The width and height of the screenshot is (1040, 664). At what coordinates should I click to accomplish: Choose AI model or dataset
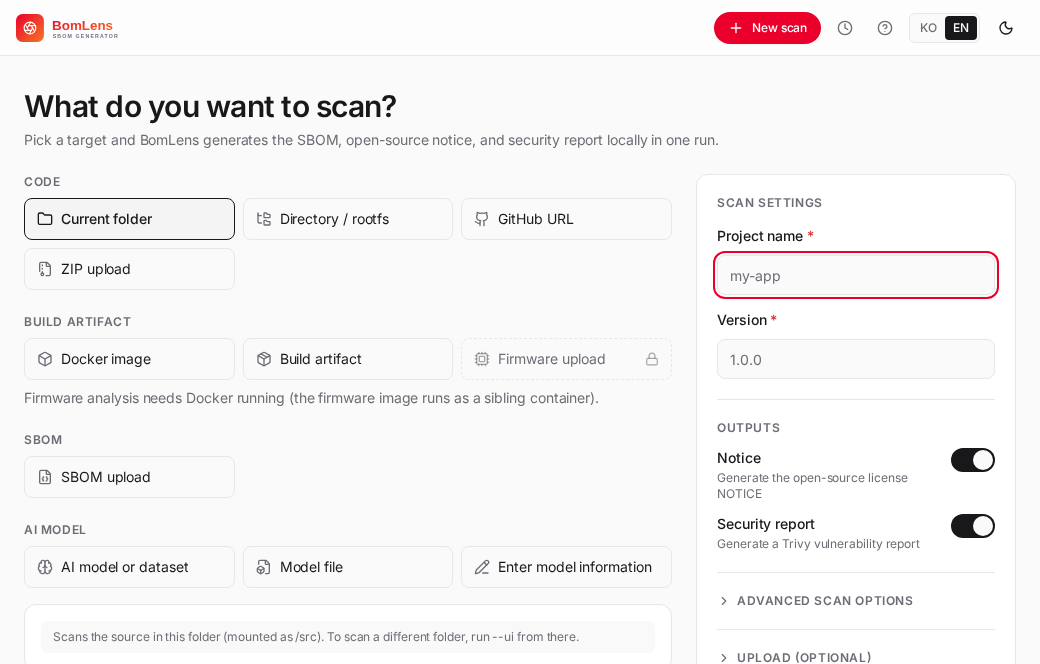(129, 567)
